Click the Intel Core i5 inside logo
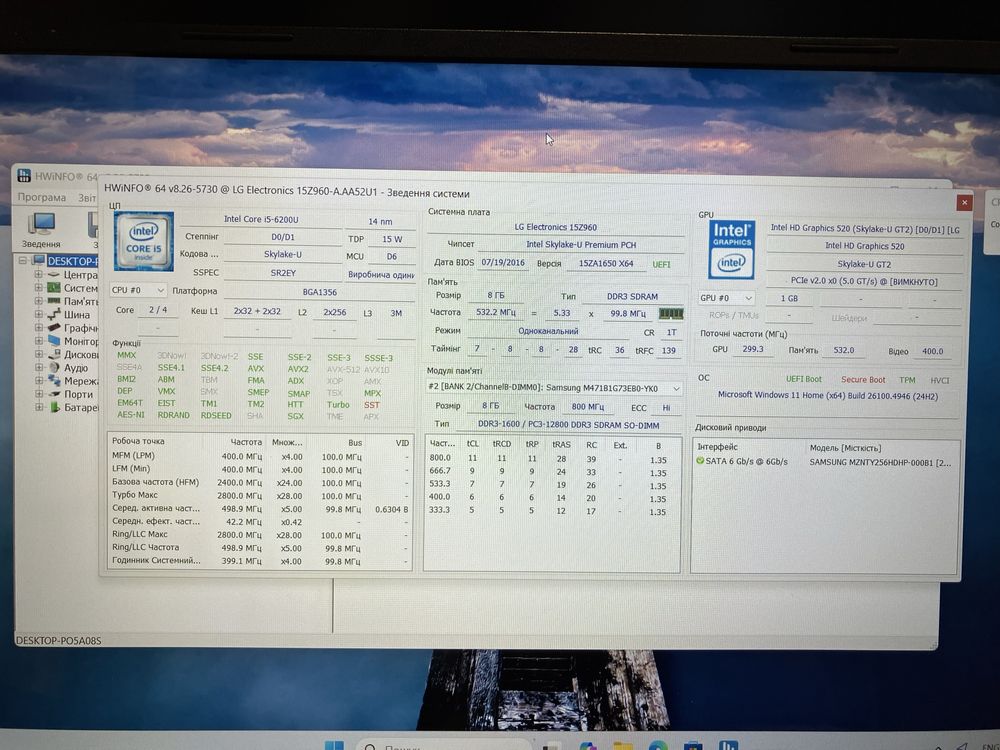Screen dimensions: 1000x750 click(x=143, y=241)
